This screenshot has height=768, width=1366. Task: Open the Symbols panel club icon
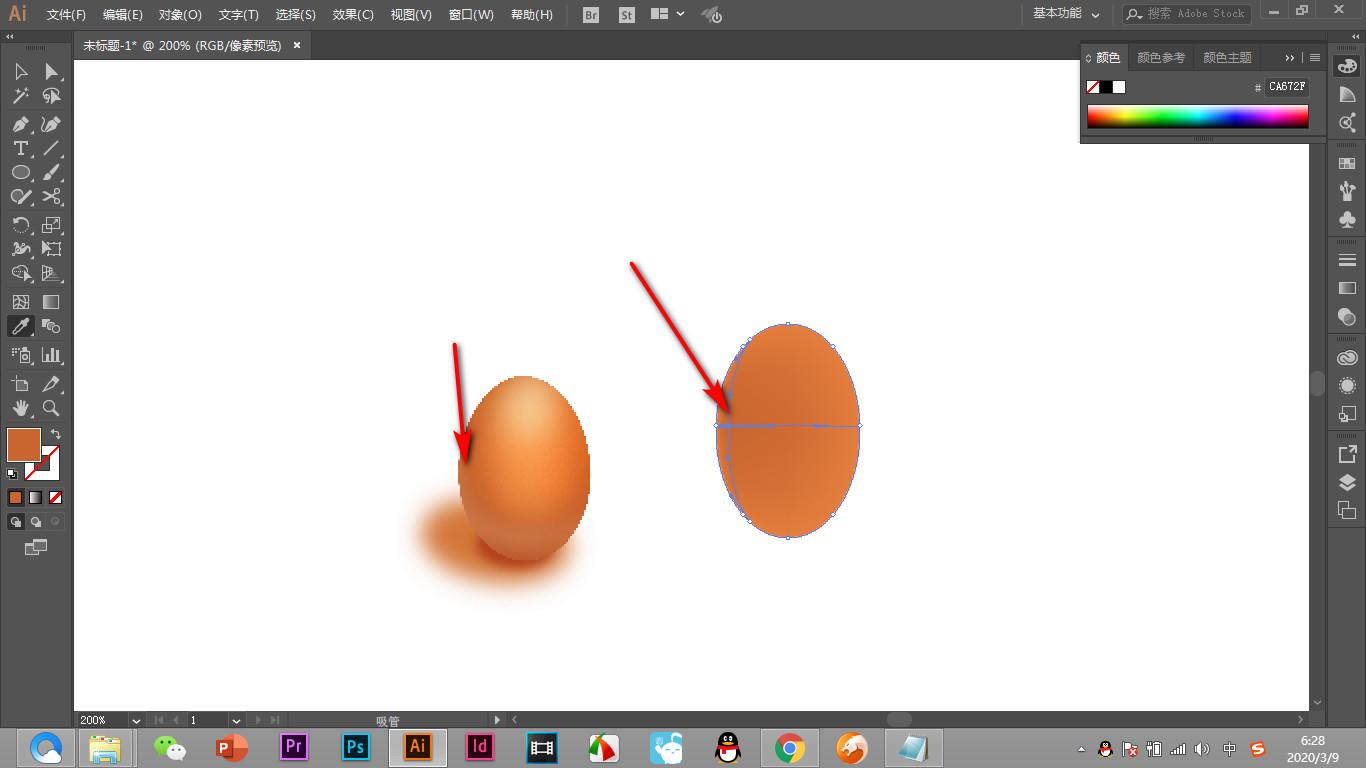point(1347,219)
